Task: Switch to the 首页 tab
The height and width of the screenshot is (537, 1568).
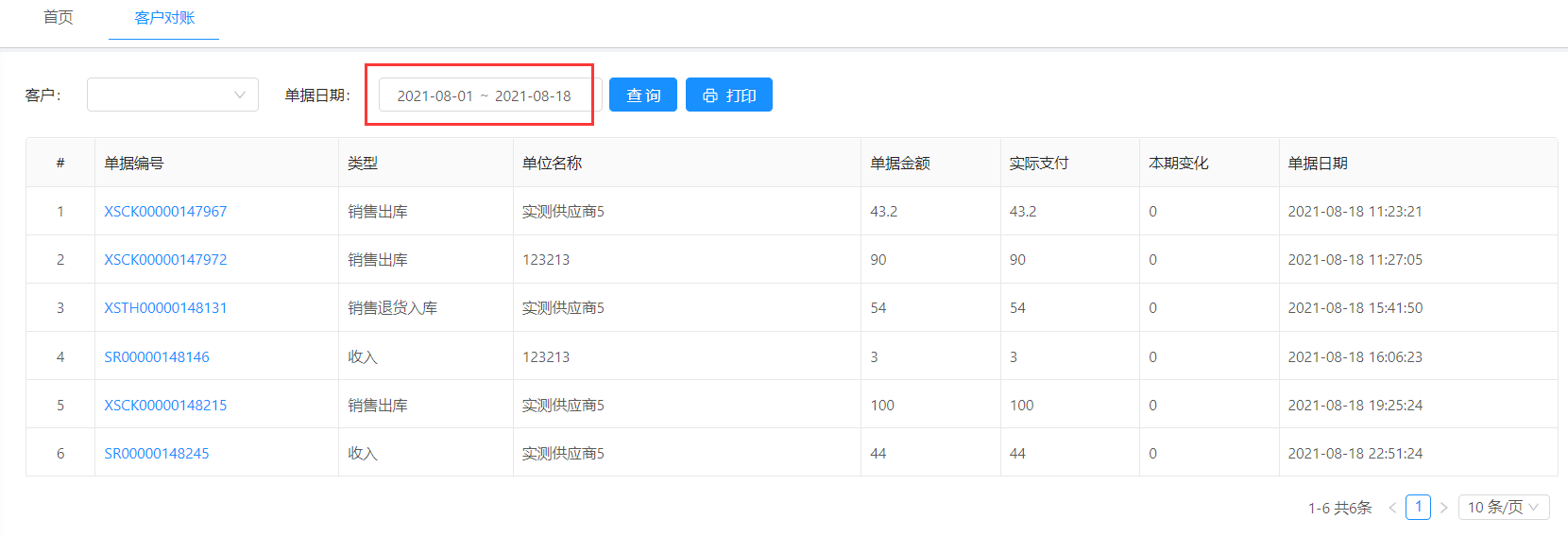Action: coord(59,17)
